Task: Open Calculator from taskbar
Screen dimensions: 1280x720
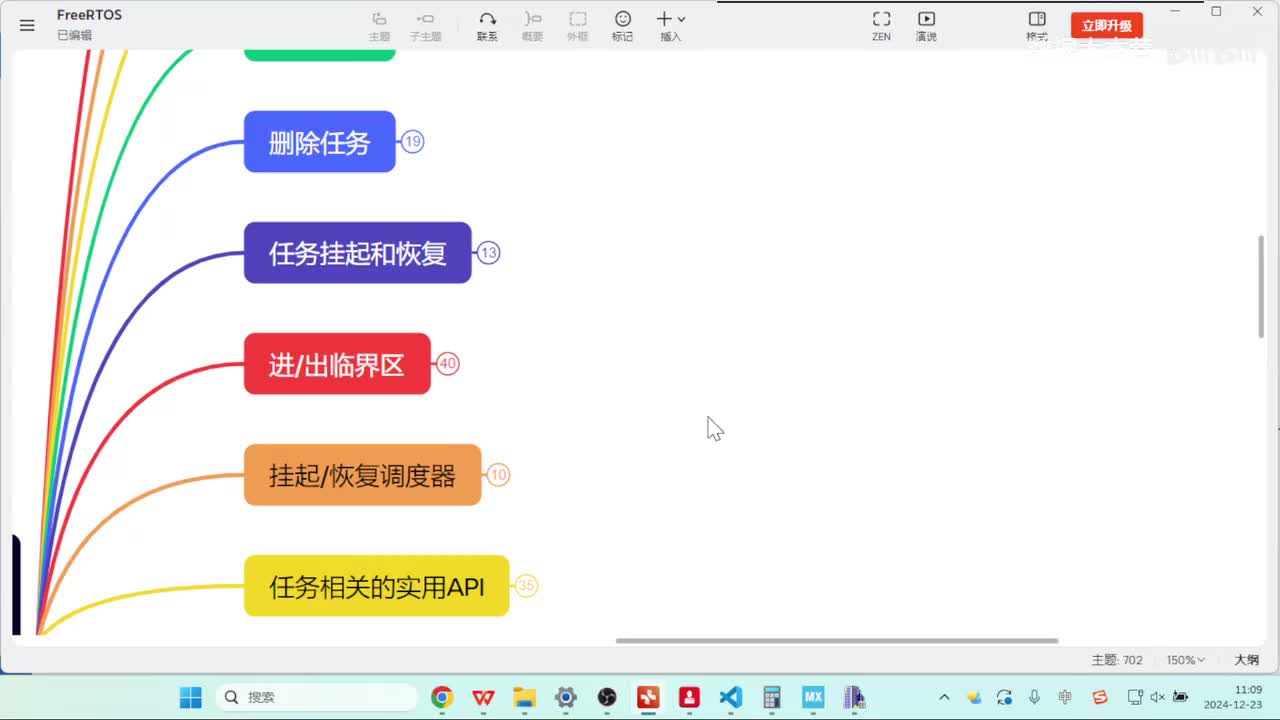Action: click(x=772, y=697)
